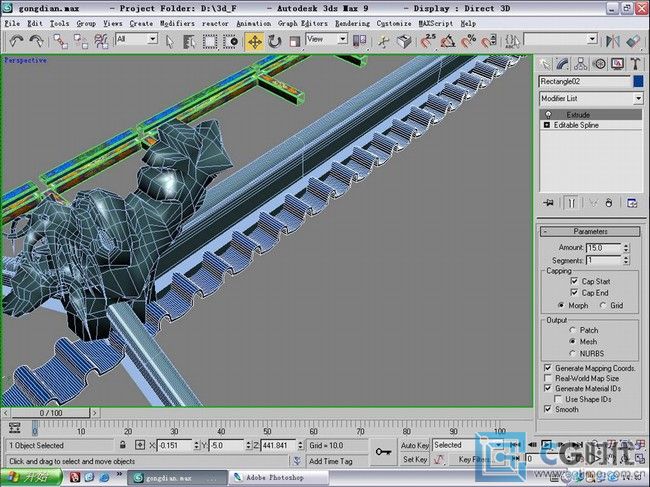Select the Grid capping radio button
Viewport: 650px width, 487px height.
coord(603,305)
